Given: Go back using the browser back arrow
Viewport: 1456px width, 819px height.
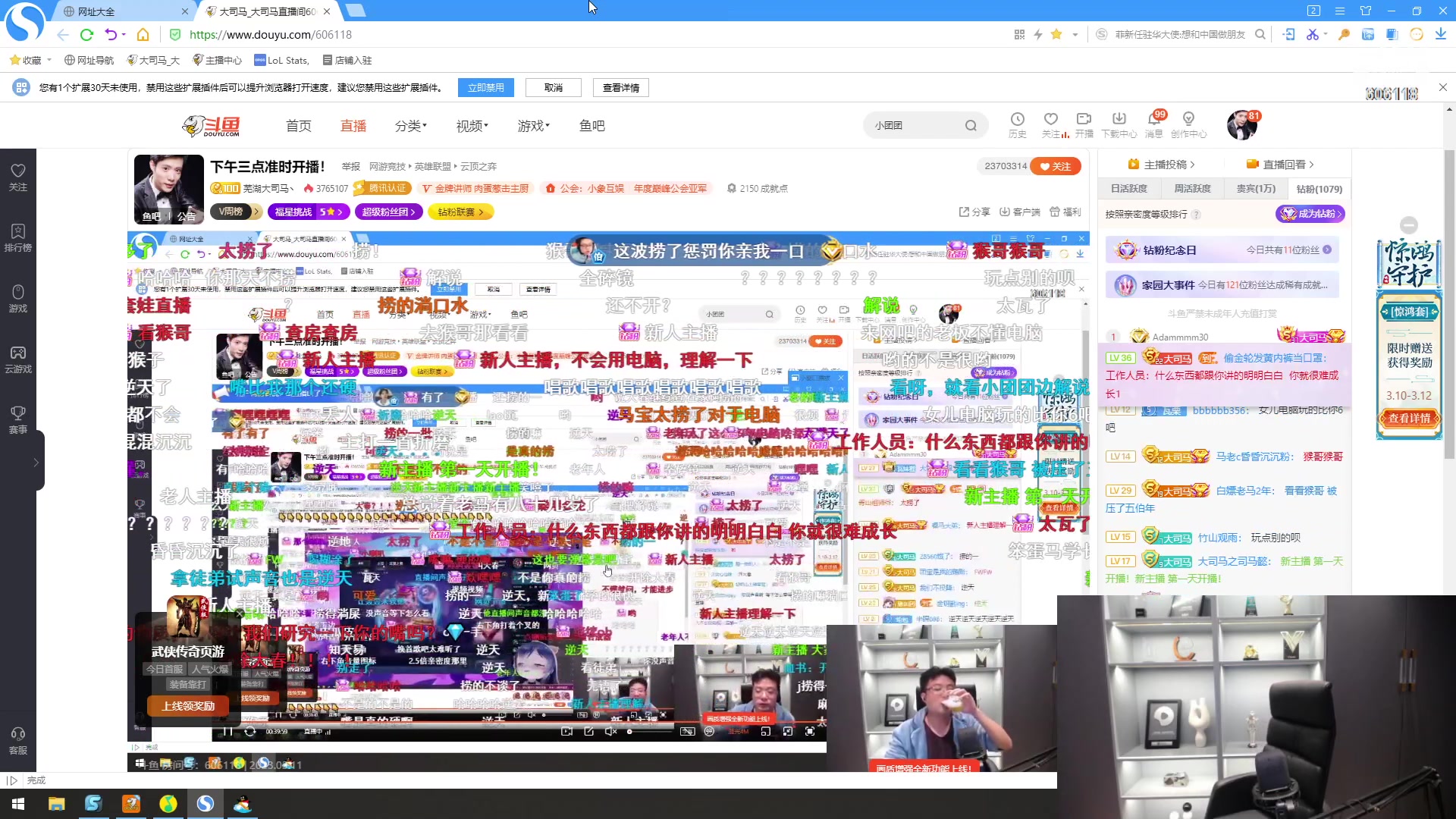Looking at the screenshot, I should click(63, 35).
